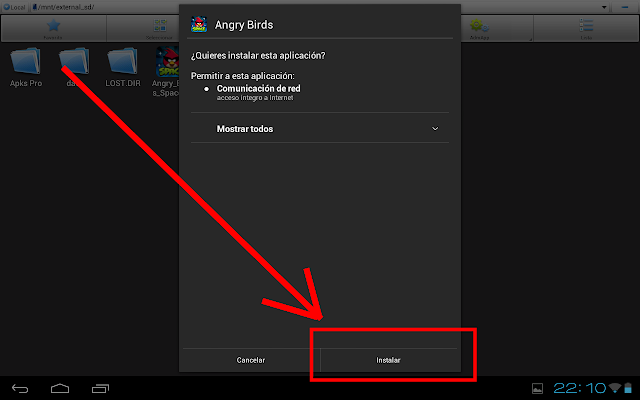This screenshot has width=640, height=400.
Task: Click the Mostrar todos chevron arrow
Action: (x=435, y=129)
